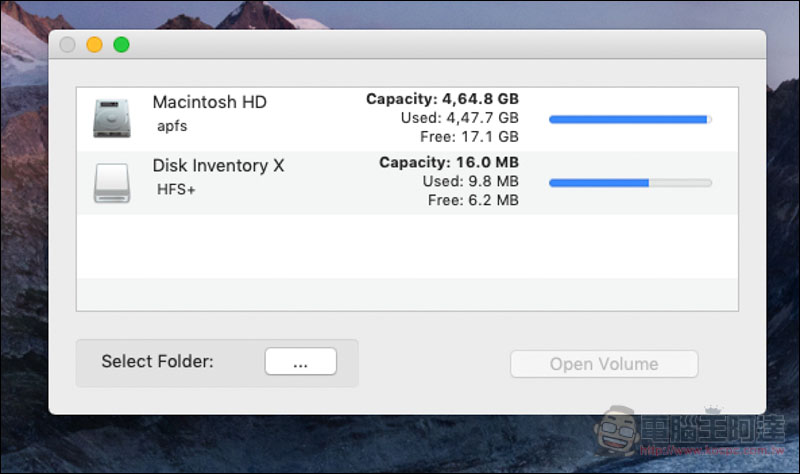800x474 pixels.
Task: Click the Open Volume button
Action: (604, 364)
